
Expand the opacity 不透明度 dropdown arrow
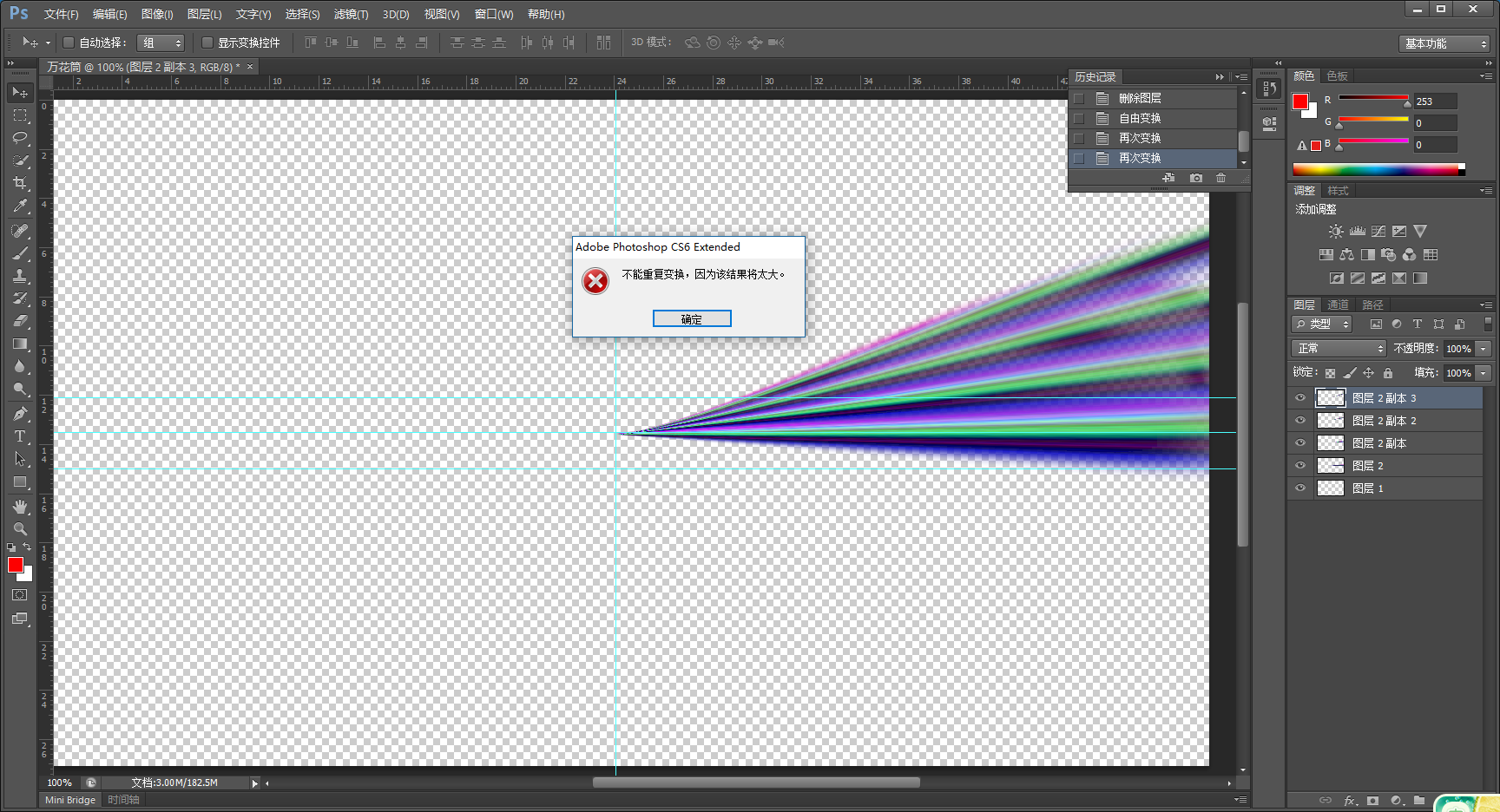pyautogui.click(x=1484, y=349)
